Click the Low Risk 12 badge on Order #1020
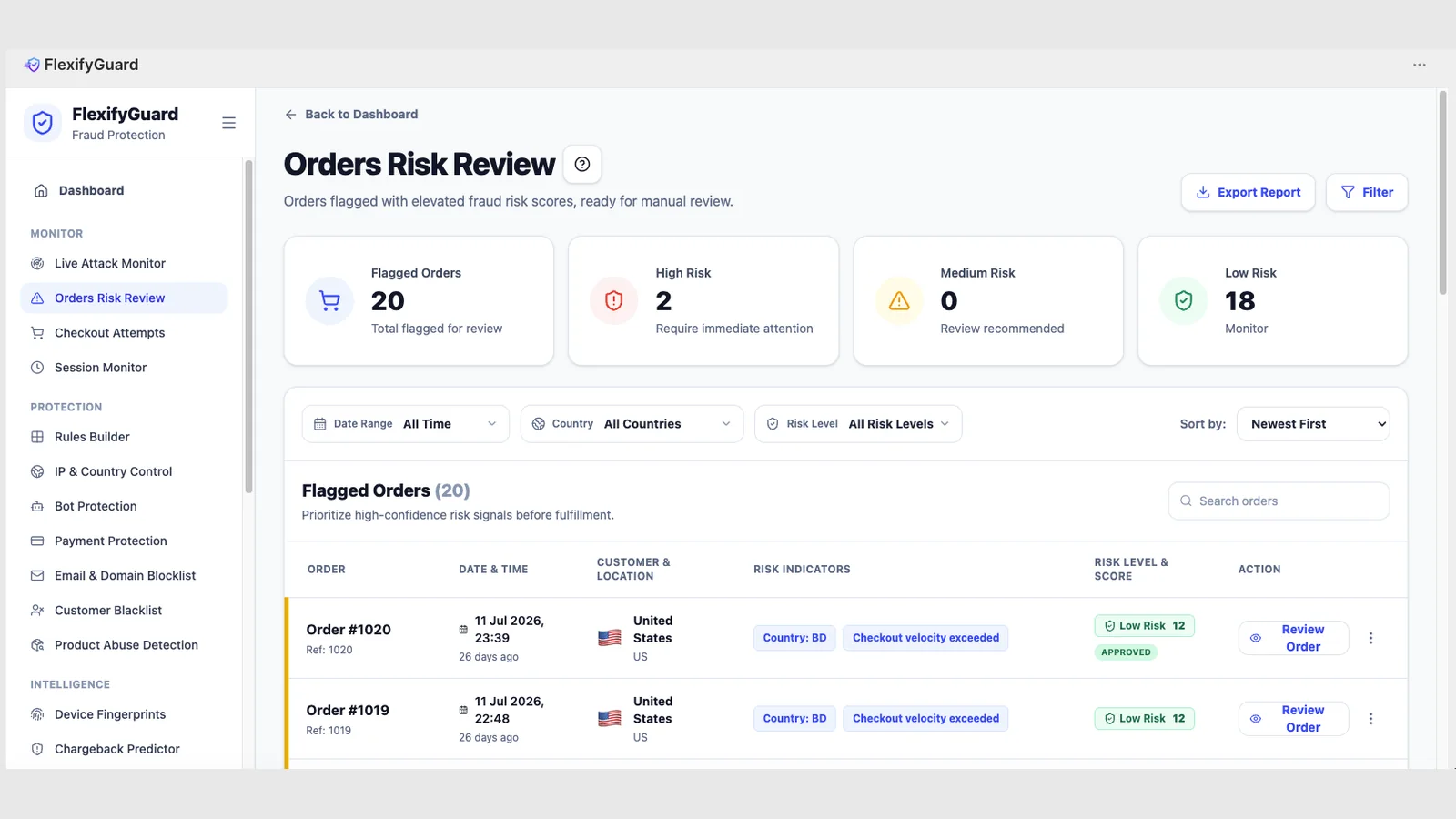 pyautogui.click(x=1145, y=626)
